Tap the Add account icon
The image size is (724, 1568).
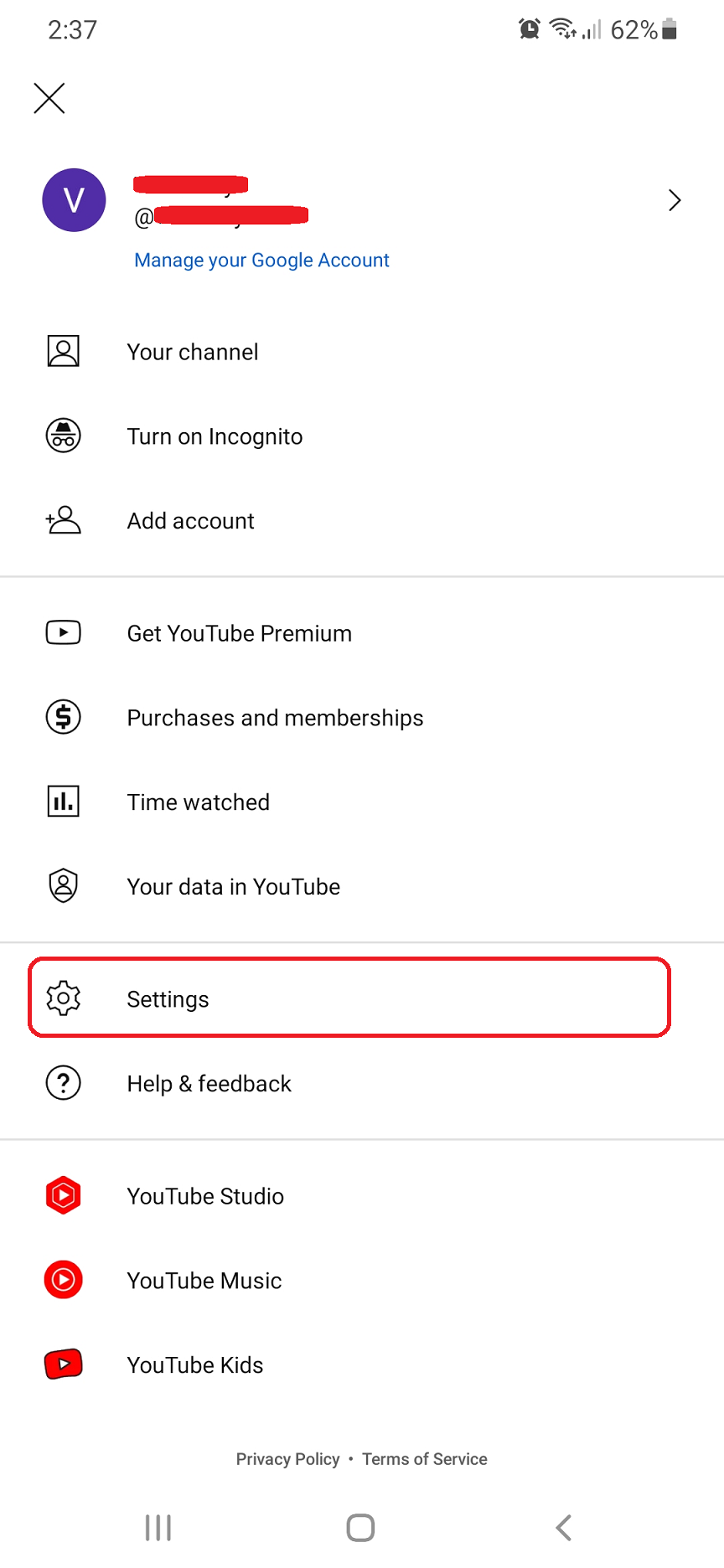click(63, 520)
